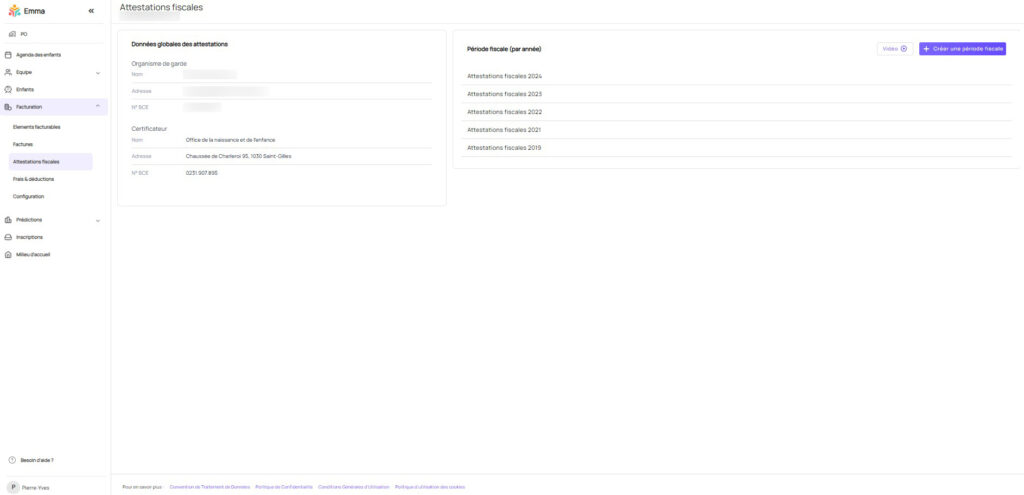Click the Pierre-Yves user avatar
Image resolution: width=1024 pixels, height=495 pixels.
point(12,487)
